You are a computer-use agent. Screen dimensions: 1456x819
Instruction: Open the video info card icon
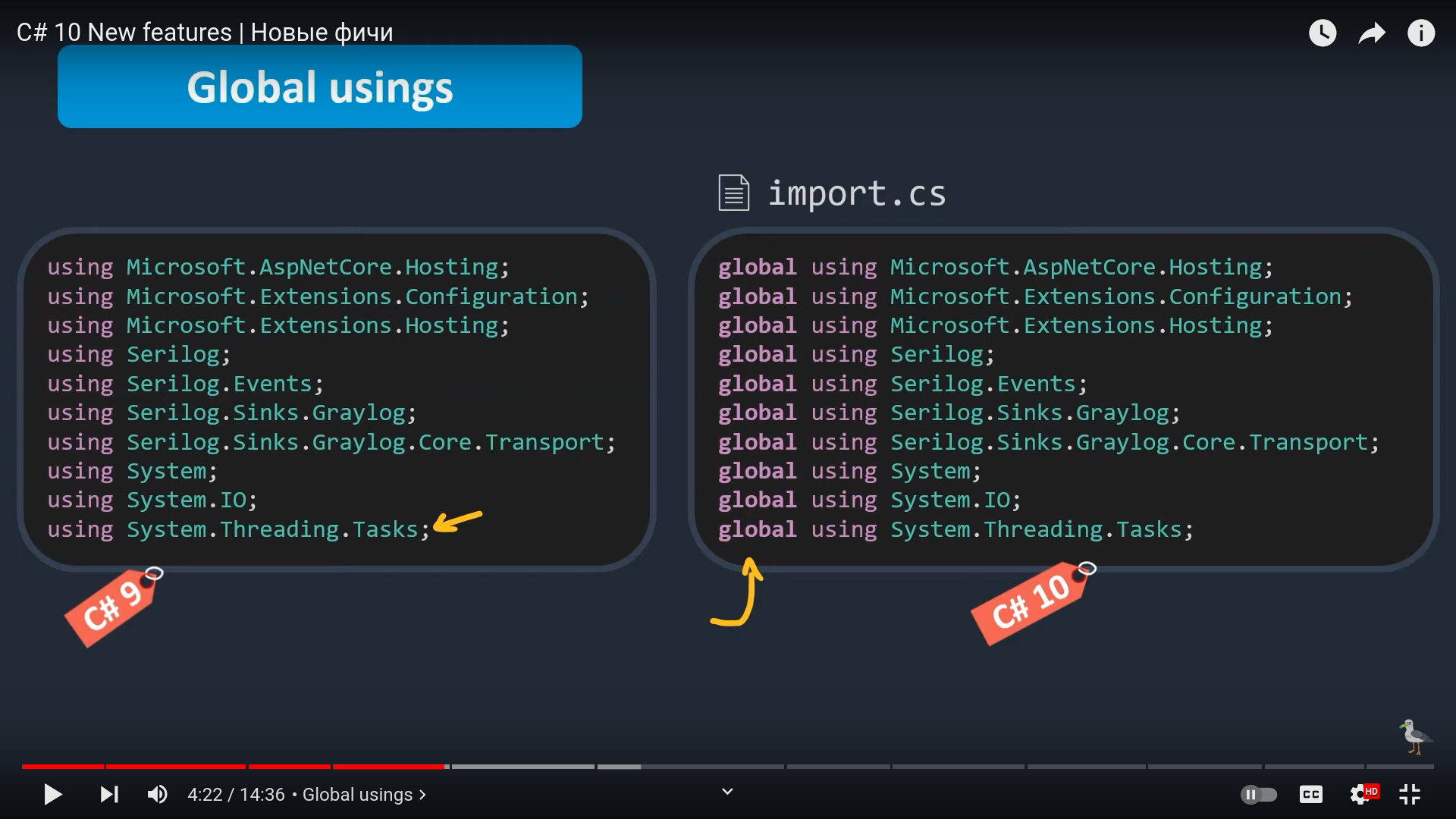coord(1421,33)
